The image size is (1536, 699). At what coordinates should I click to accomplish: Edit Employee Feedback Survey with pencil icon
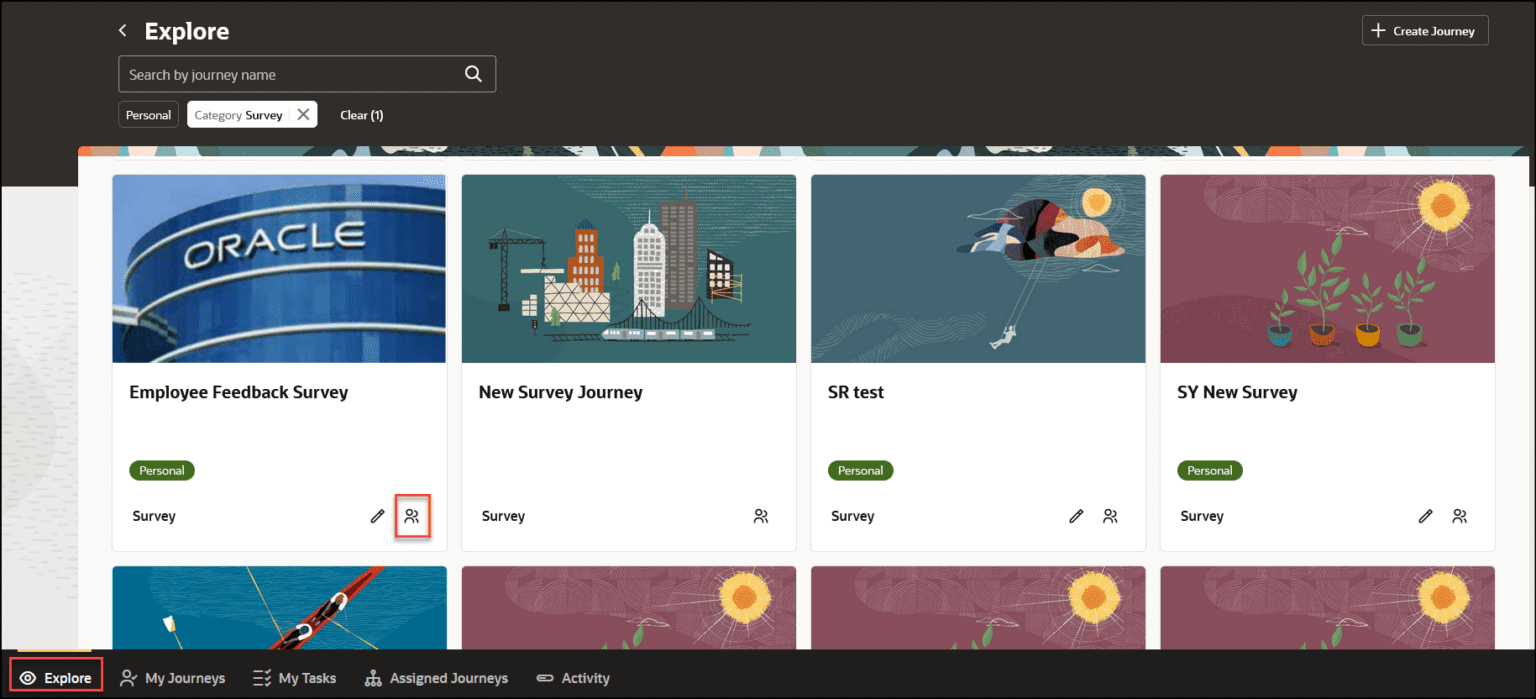click(377, 517)
